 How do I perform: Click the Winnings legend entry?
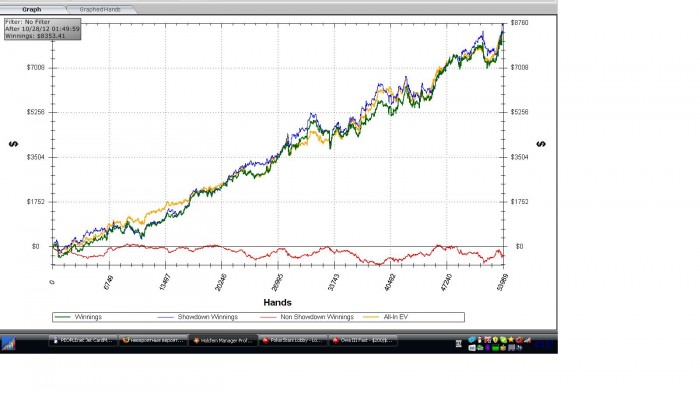(x=79, y=317)
